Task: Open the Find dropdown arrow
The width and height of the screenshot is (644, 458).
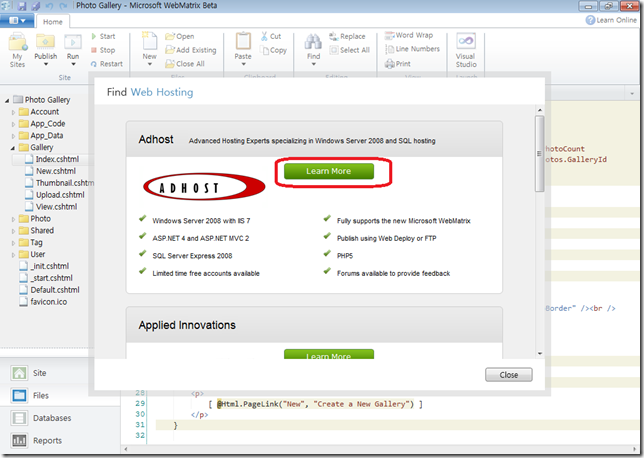Action: pos(313,64)
